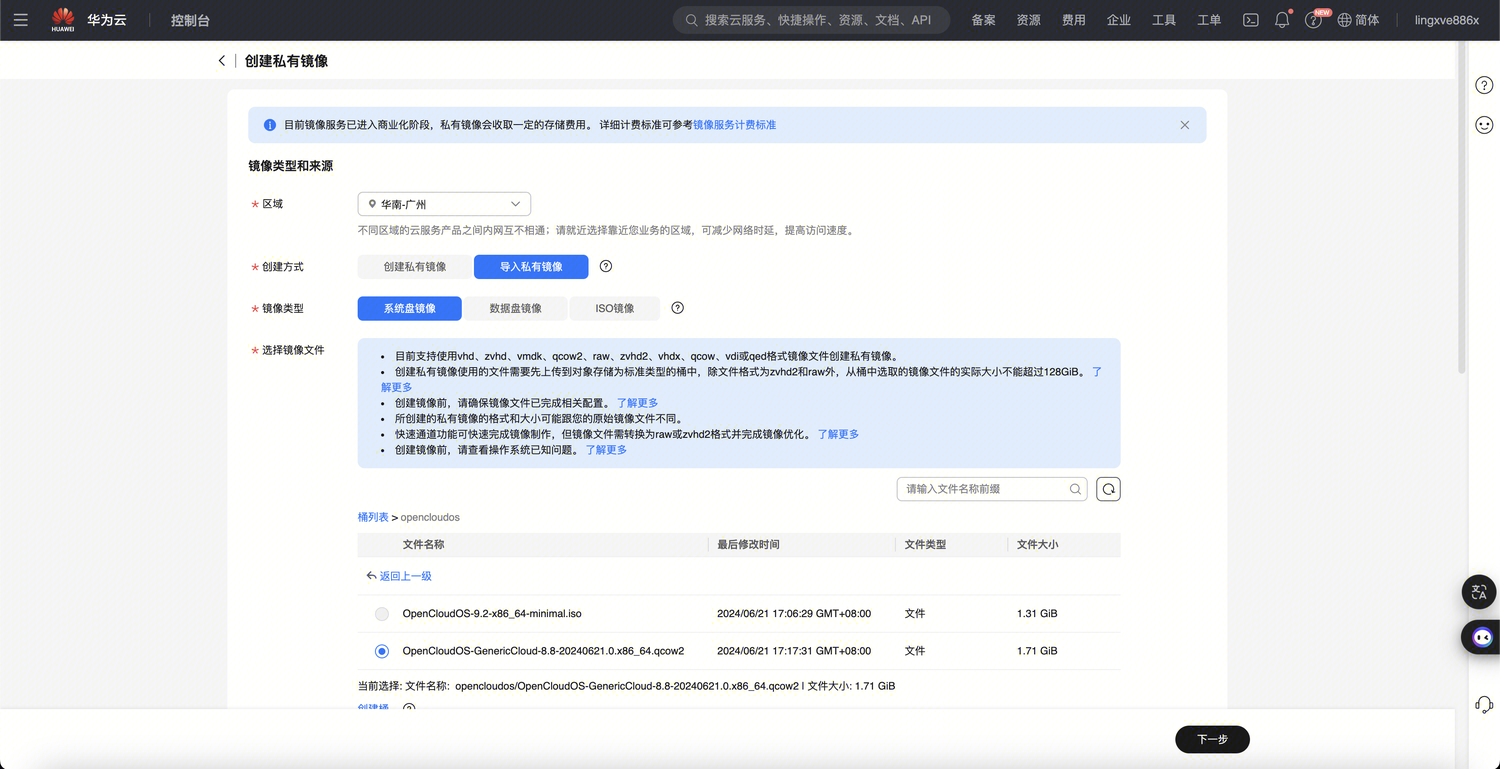This screenshot has height=769, width=1500.
Task: Open the 费用 menu item
Action: click(x=1073, y=20)
